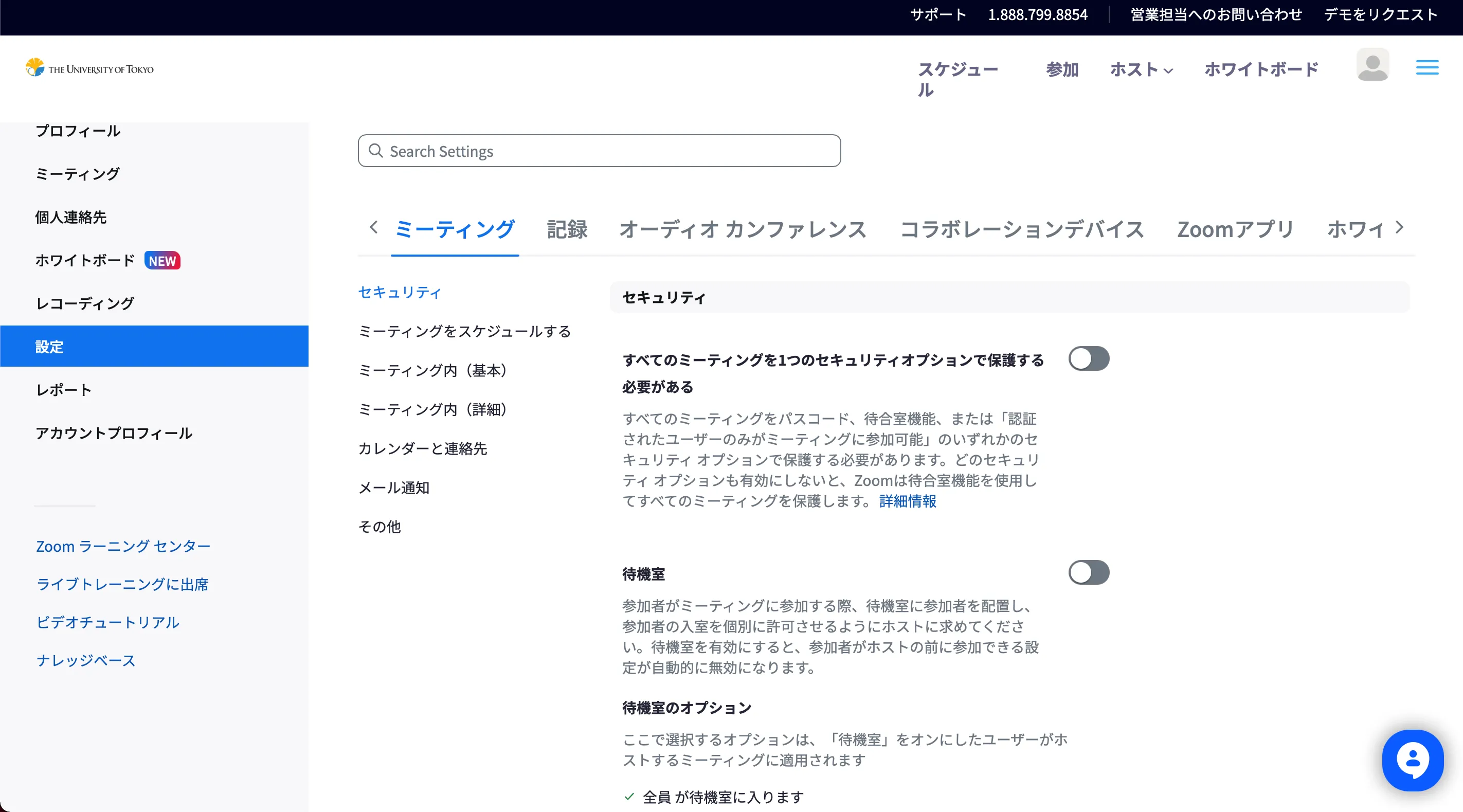
Task: Select レコーディング in the left sidebar
Action: [85, 303]
